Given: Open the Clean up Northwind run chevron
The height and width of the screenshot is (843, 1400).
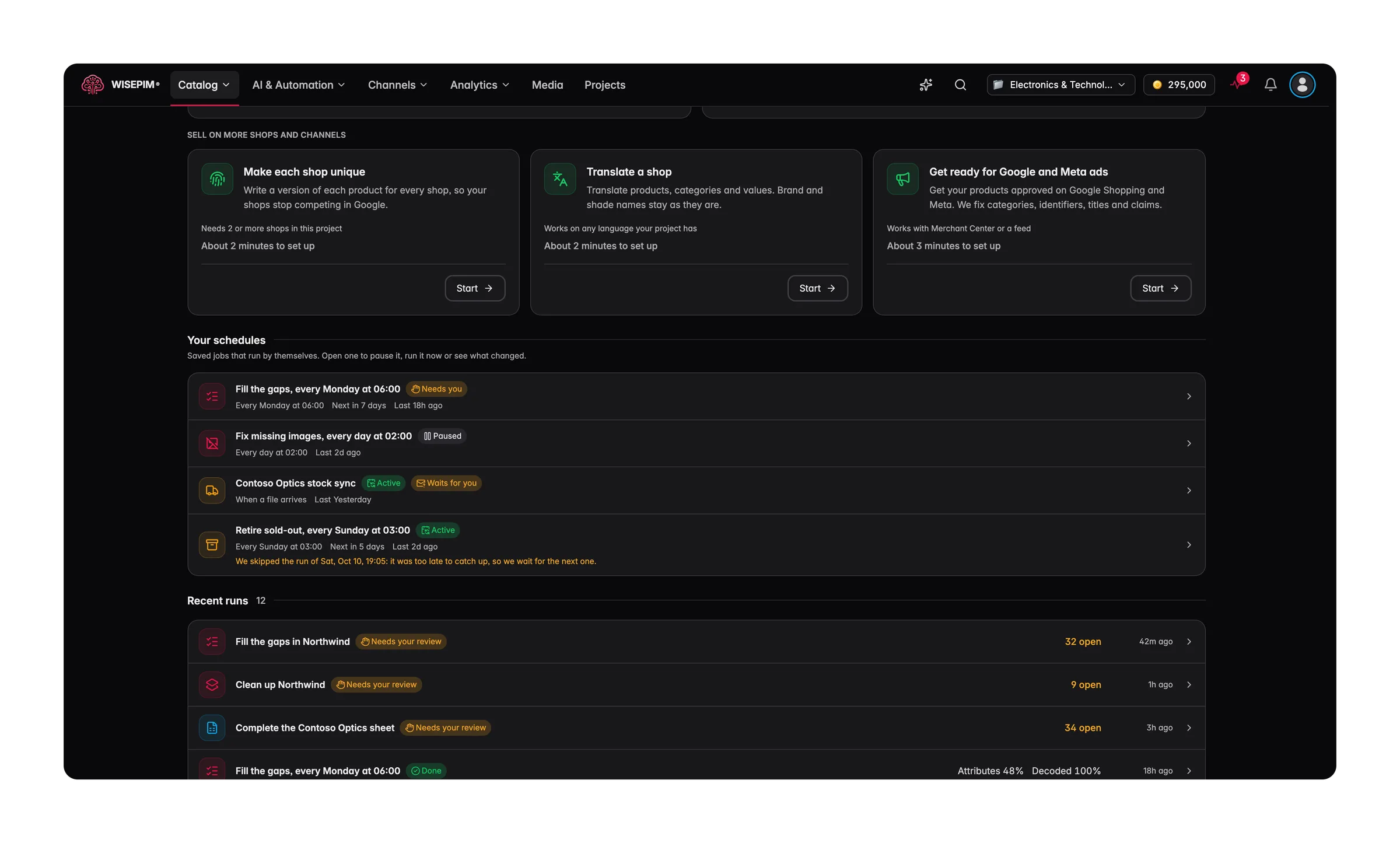Looking at the screenshot, I should click(1189, 684).
